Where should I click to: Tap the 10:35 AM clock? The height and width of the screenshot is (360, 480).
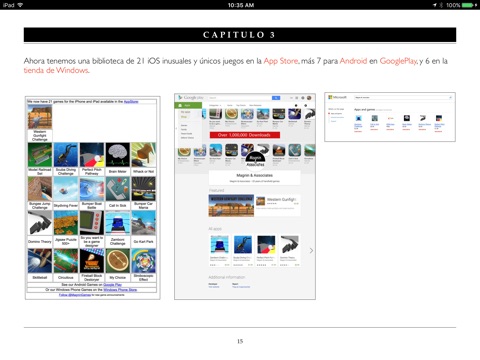coord(241,5)
